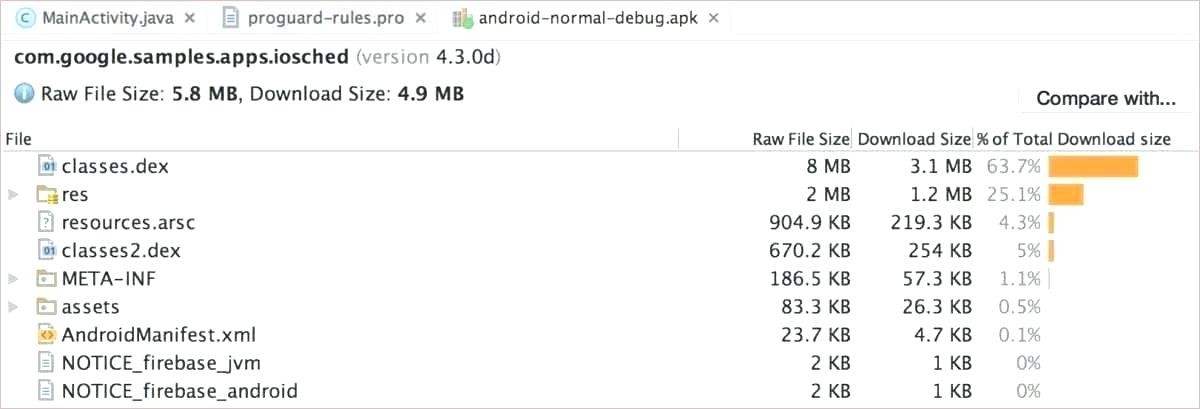Image resolution: width=1200 pixels, height=409 pixels.
Task: Click the classes.dex file icon
Action: click(x=47, y=166)
